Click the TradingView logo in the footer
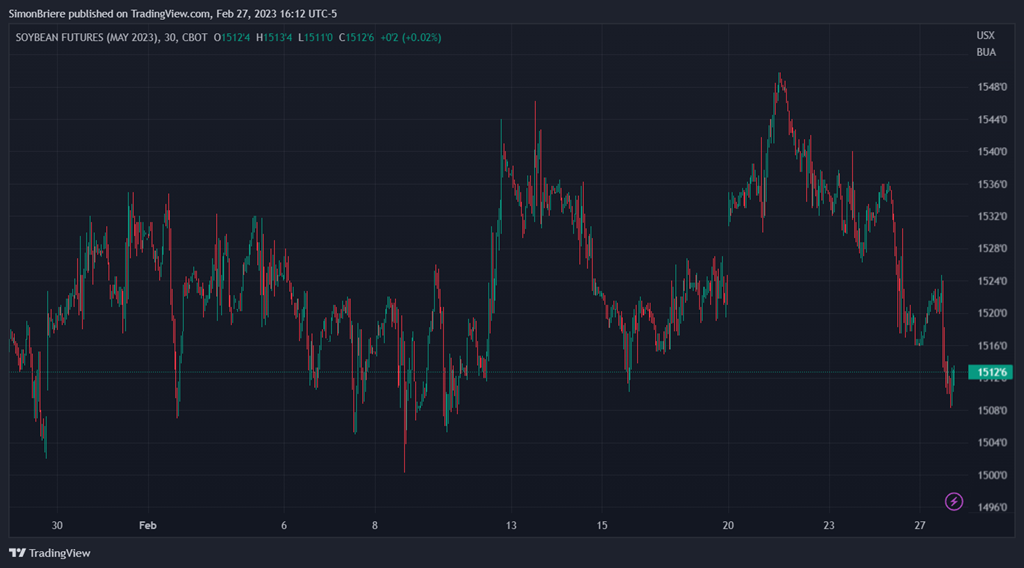Image resolution: width=1024 pixels, height=568 pixels. pos(50,553)
